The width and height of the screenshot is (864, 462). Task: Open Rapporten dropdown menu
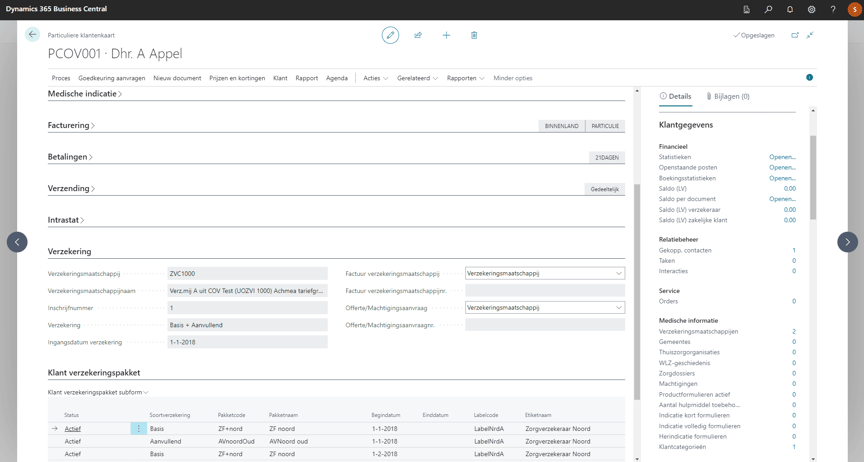(466, 78)
